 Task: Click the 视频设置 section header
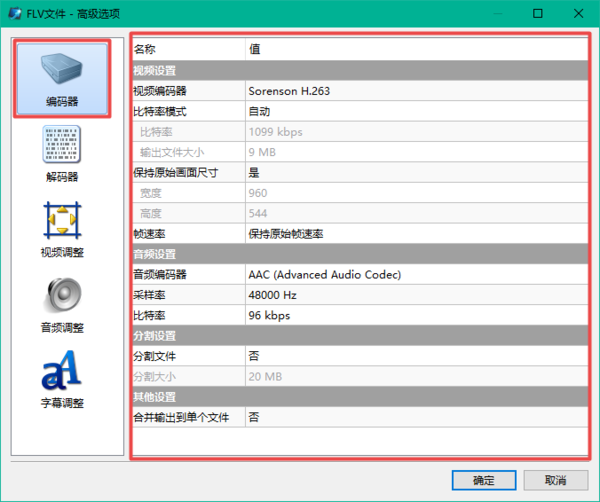[x=360, y=70]
